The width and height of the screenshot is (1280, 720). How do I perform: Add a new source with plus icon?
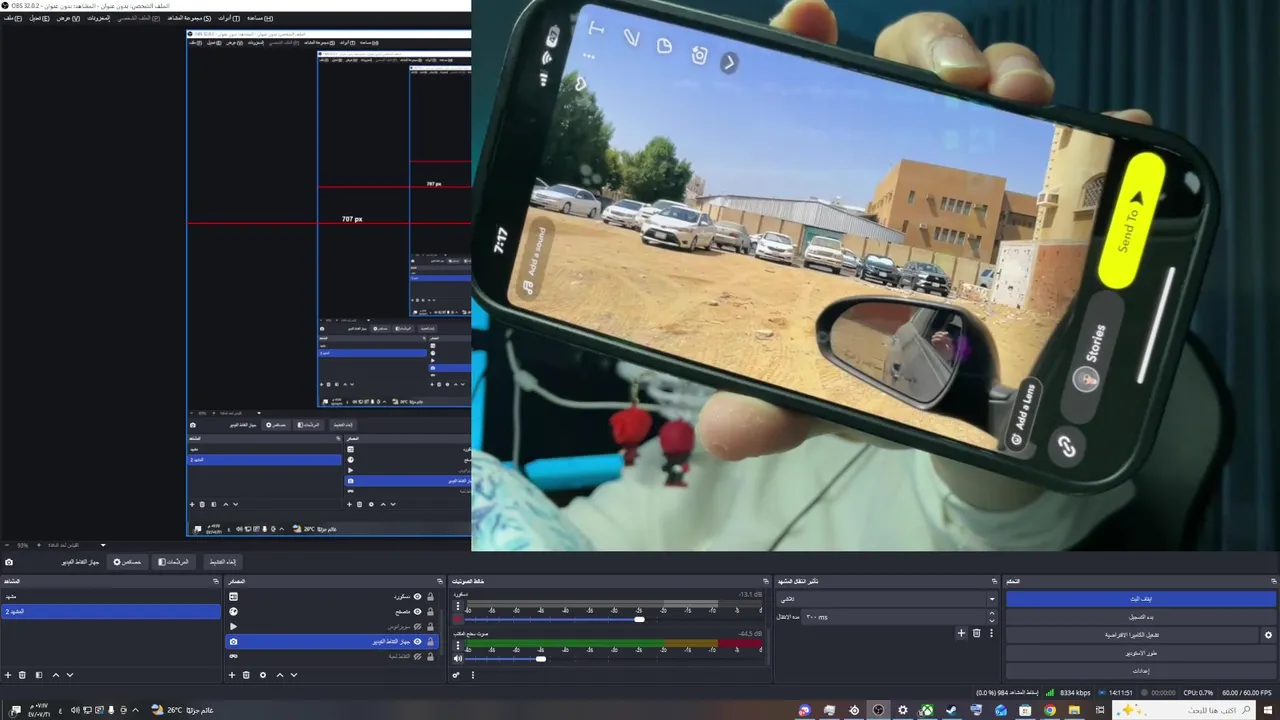click(x=232, y=675)
